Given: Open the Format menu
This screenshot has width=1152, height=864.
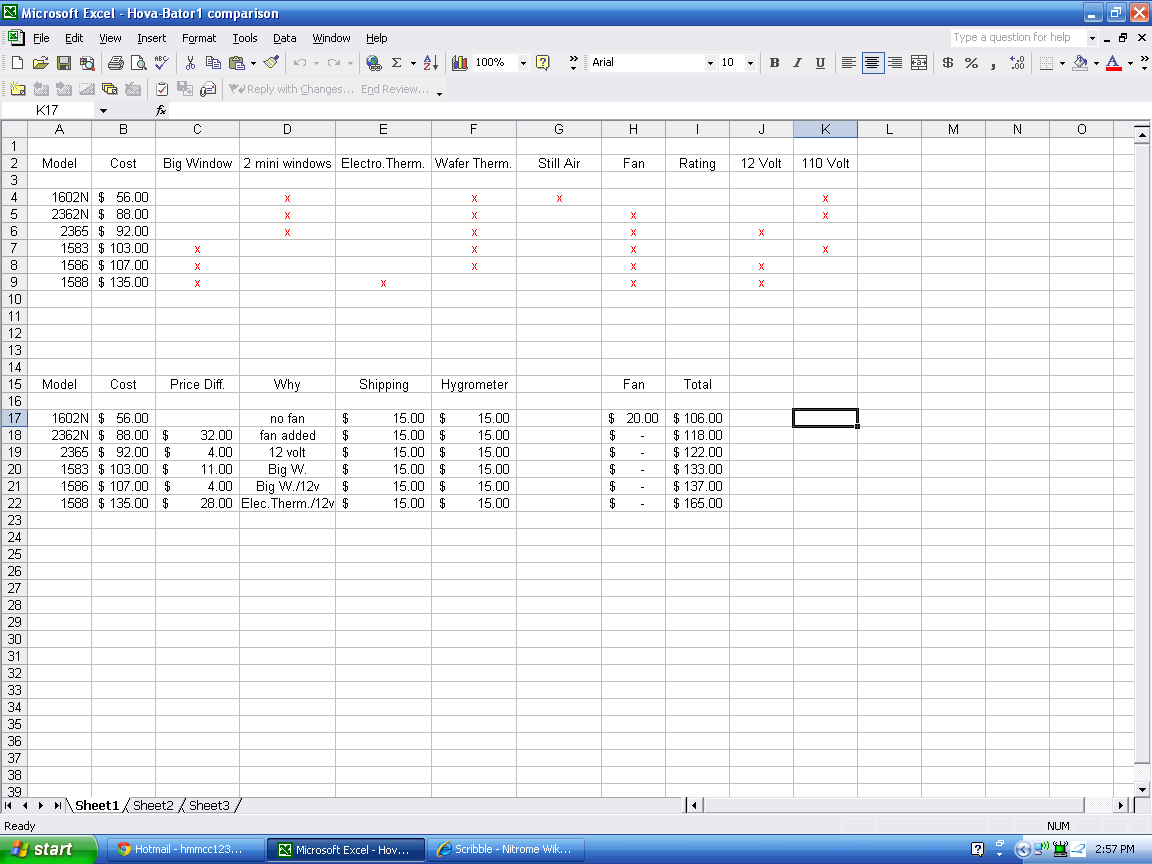Looking at the screenshot, I should (x=199, y=38).
